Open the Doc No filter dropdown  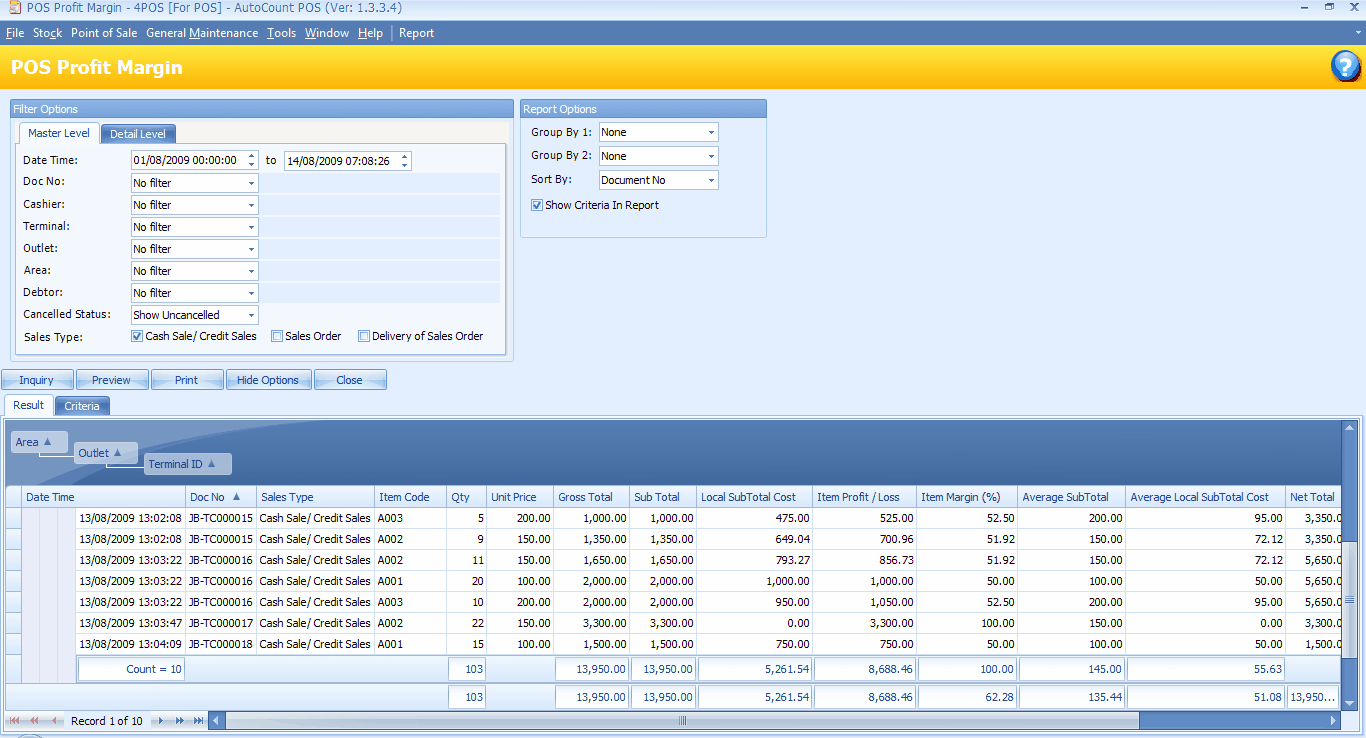point(251,183)
